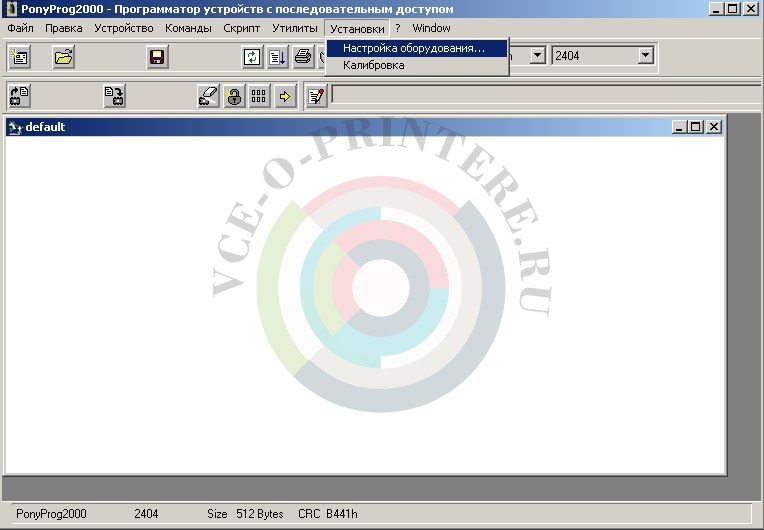Expand the 2404 device type dropdown
The width and height of the screenshot is (764, 530).
[x=645, y=57]
